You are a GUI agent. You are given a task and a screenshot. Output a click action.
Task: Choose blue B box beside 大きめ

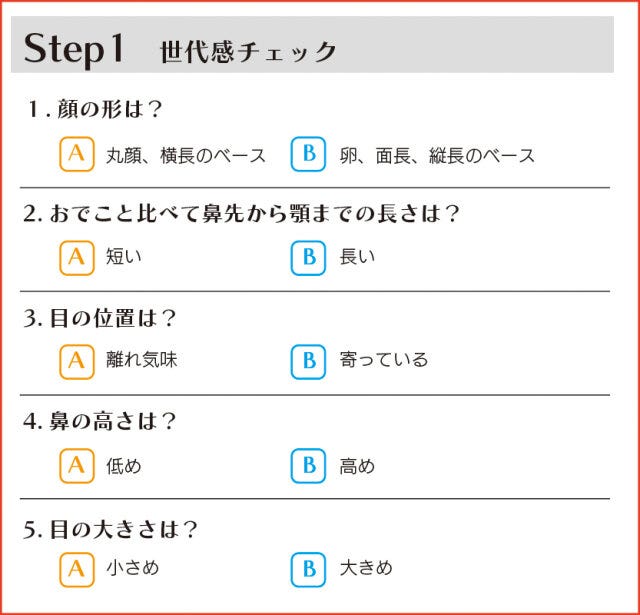309,569
